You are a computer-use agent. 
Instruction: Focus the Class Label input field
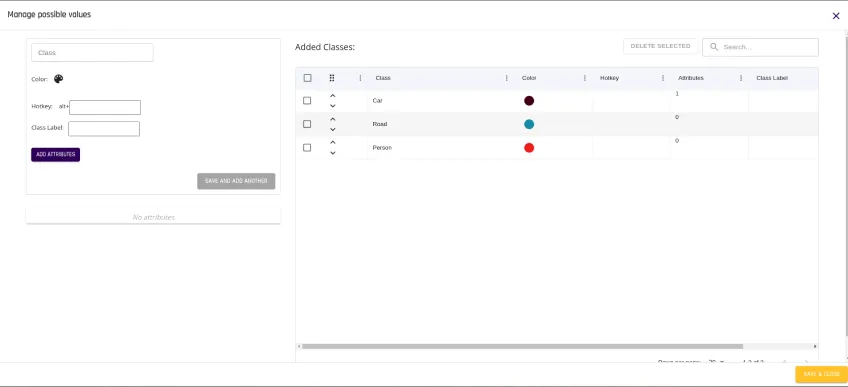(x=104, y=129)
